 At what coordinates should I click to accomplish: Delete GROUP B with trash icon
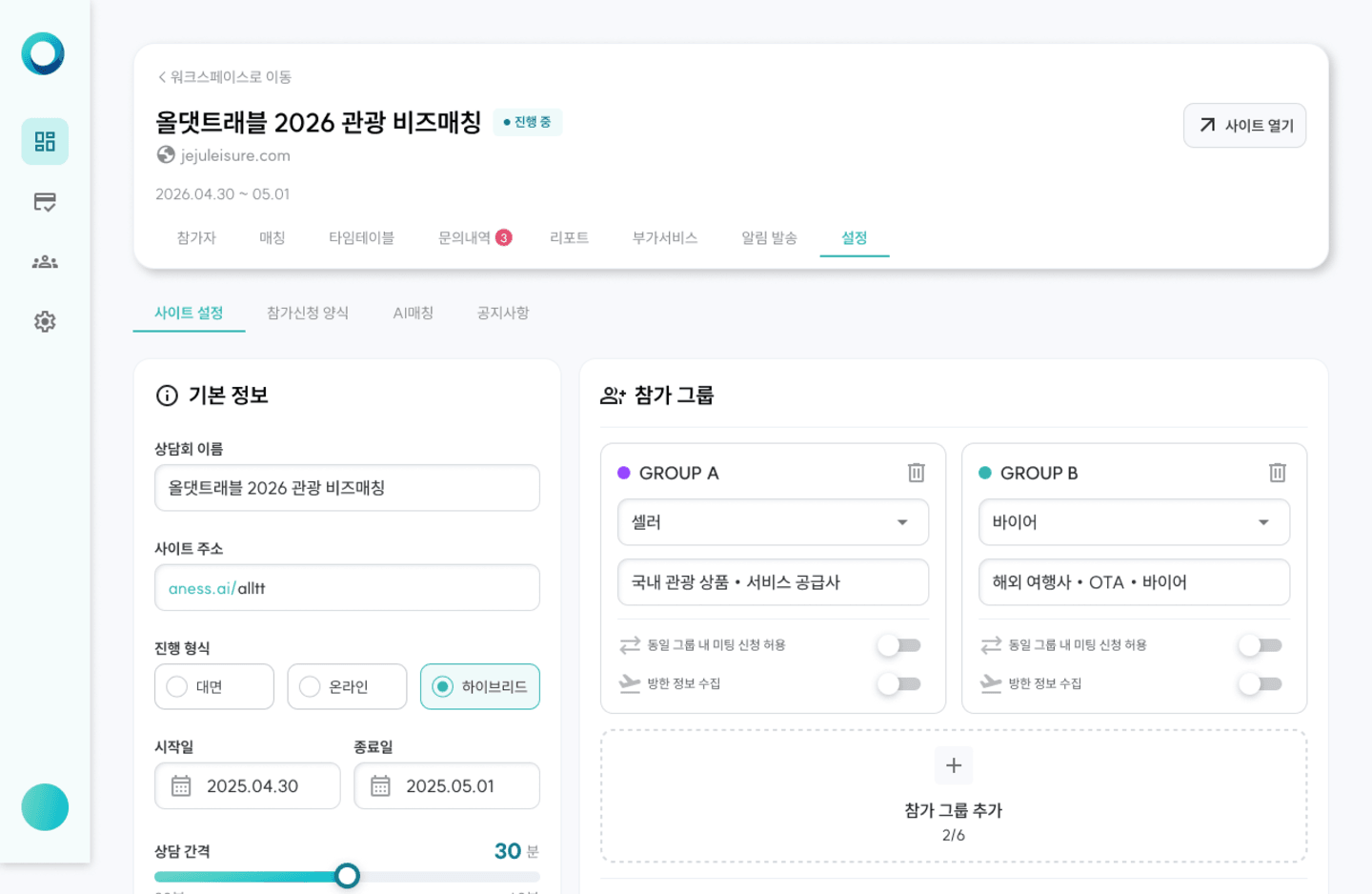point(1277,473)
